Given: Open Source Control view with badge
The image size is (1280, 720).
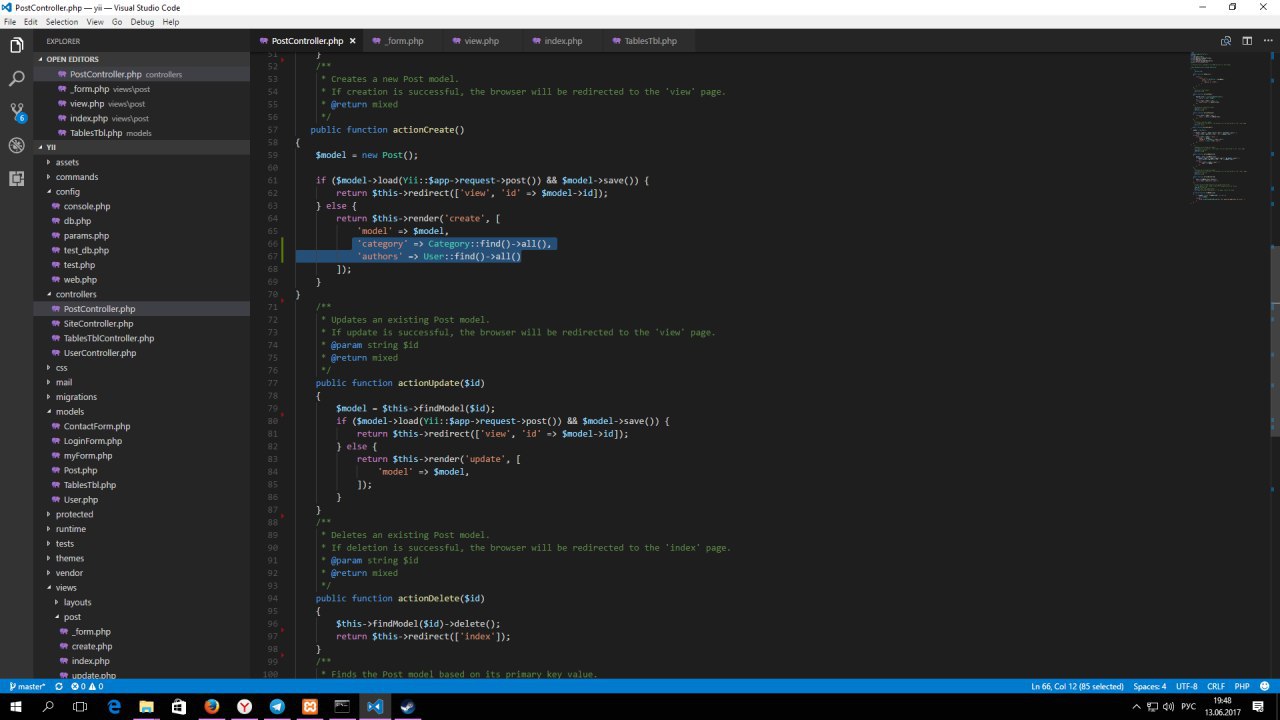Looking at the screenshot, I should point(16,111).
